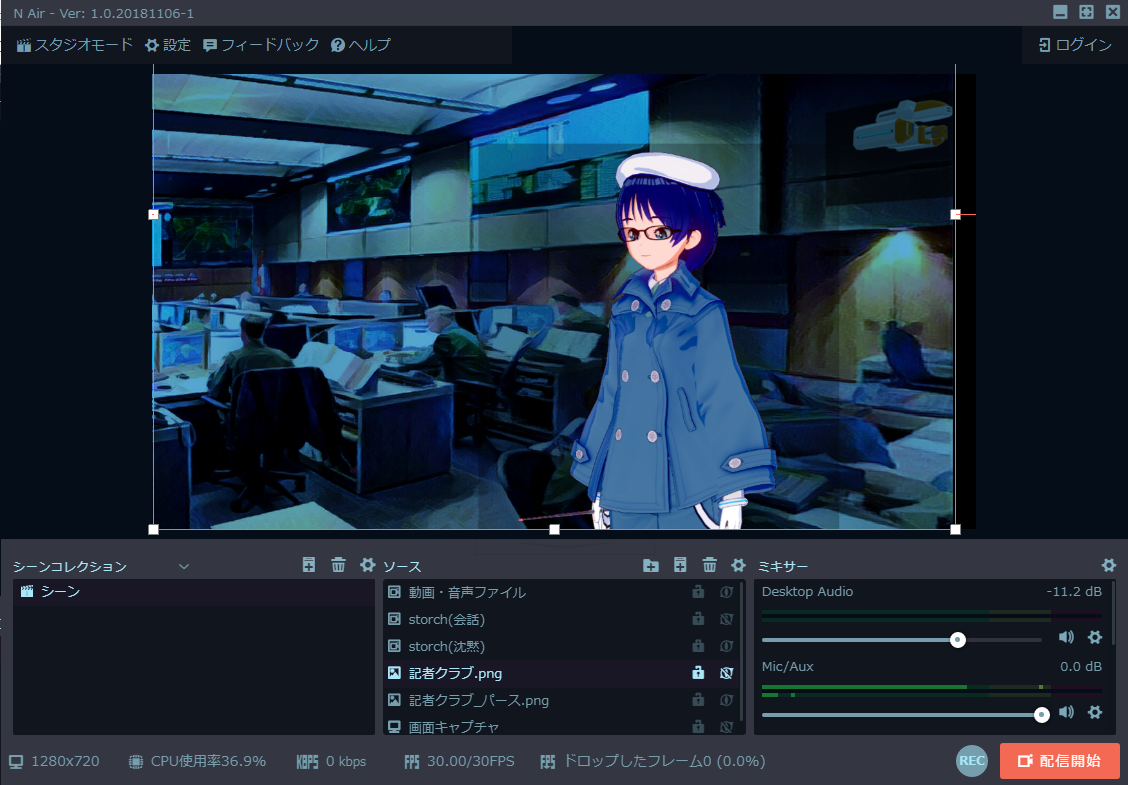Open the mixer settings gear in the header

tap(1108, 566)
